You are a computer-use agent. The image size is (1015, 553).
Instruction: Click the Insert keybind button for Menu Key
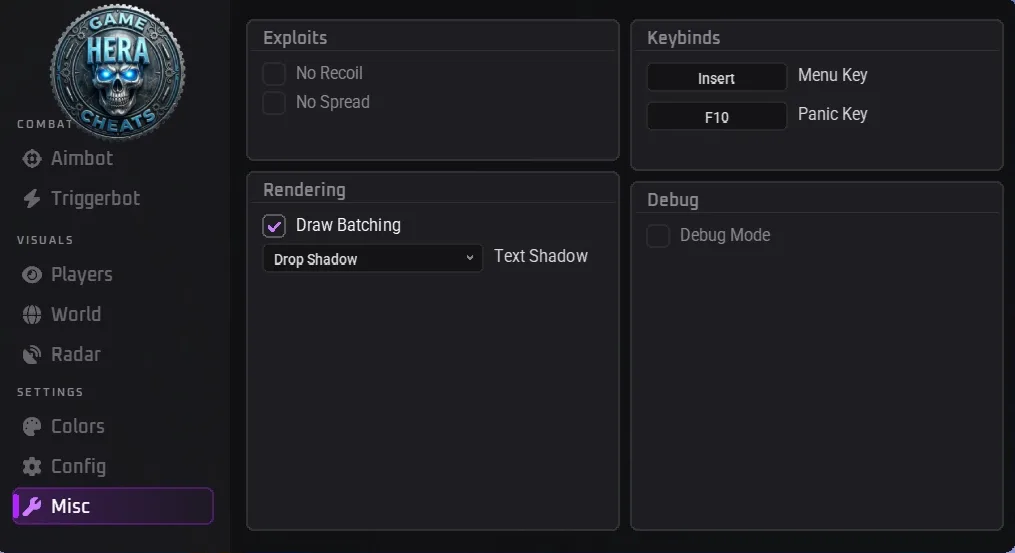(717, 78)
